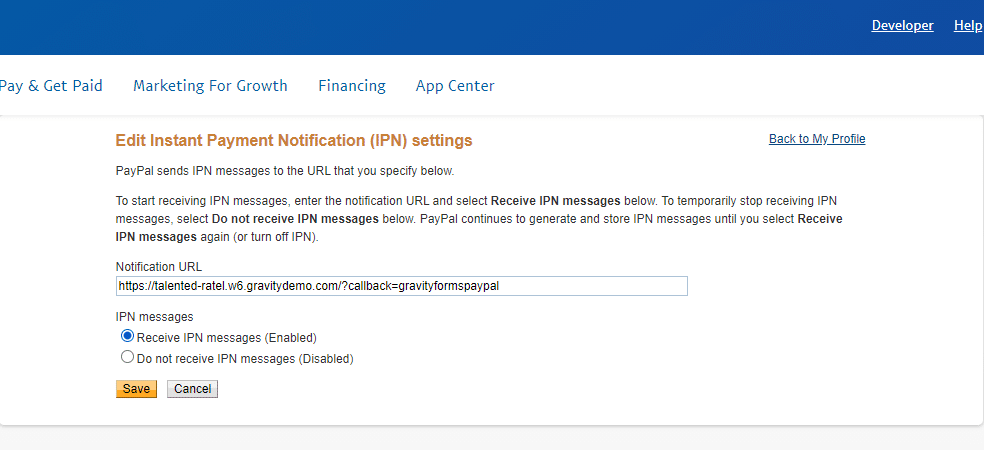Click the 'IPN messages' section label
The height and width of the screenshot is (475, 984).
point(154,317)
